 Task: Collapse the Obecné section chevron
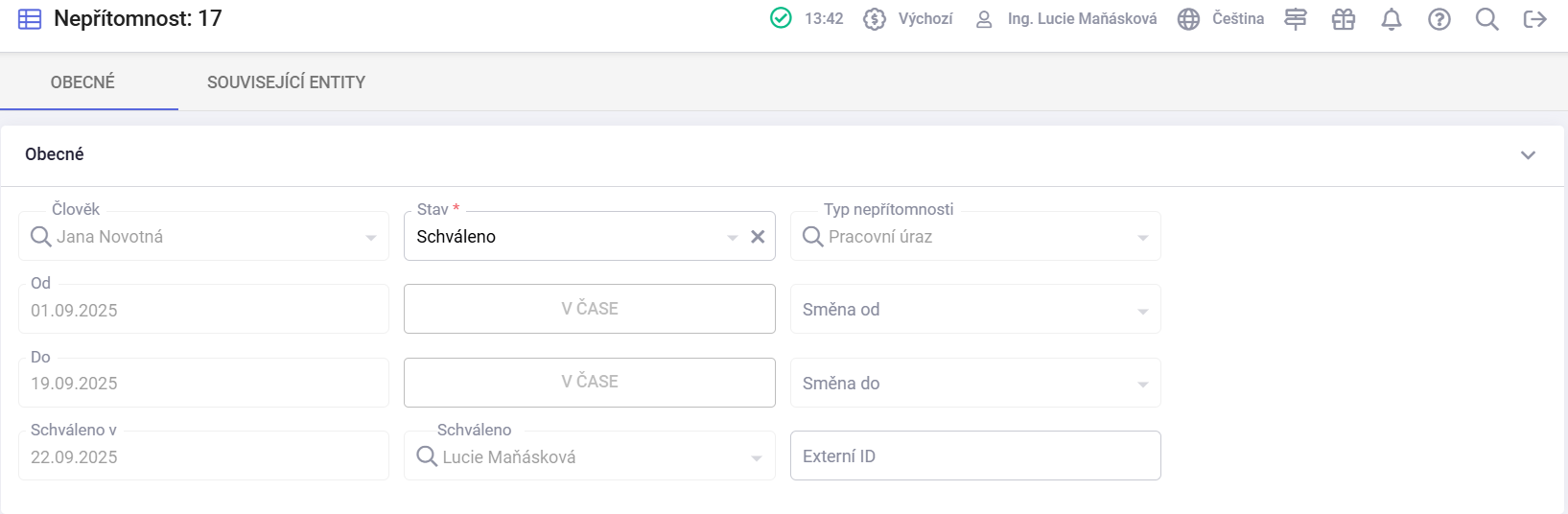1528,154
